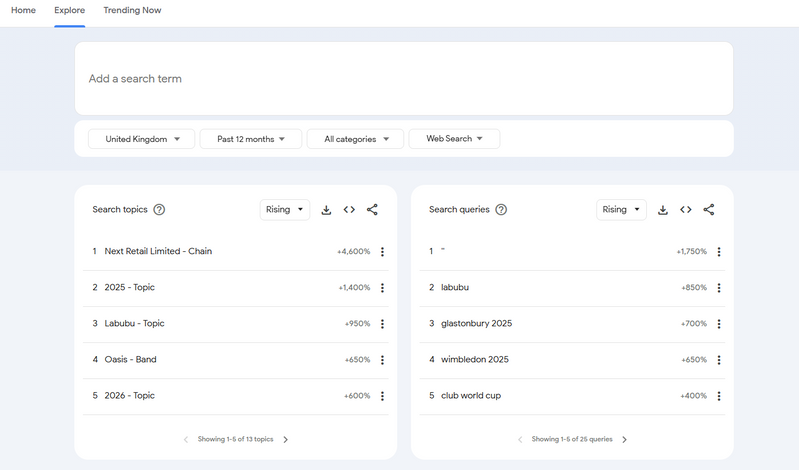Image resolution: width=799 pixels, height=470 pixels.
Task: Go to Trending Now tab
Action: (x=132, y=10)
